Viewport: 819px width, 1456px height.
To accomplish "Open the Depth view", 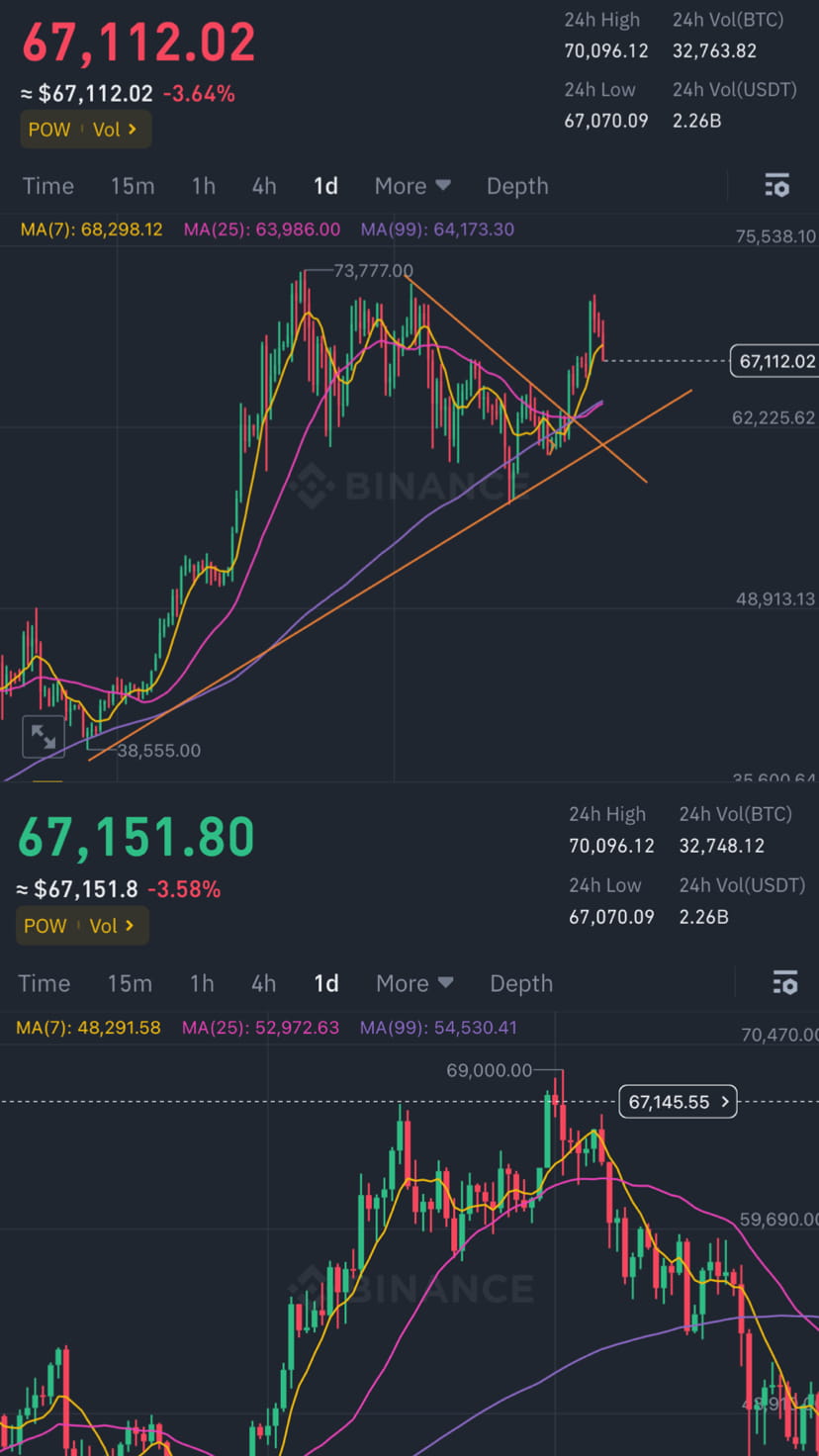I will point(516,185).
